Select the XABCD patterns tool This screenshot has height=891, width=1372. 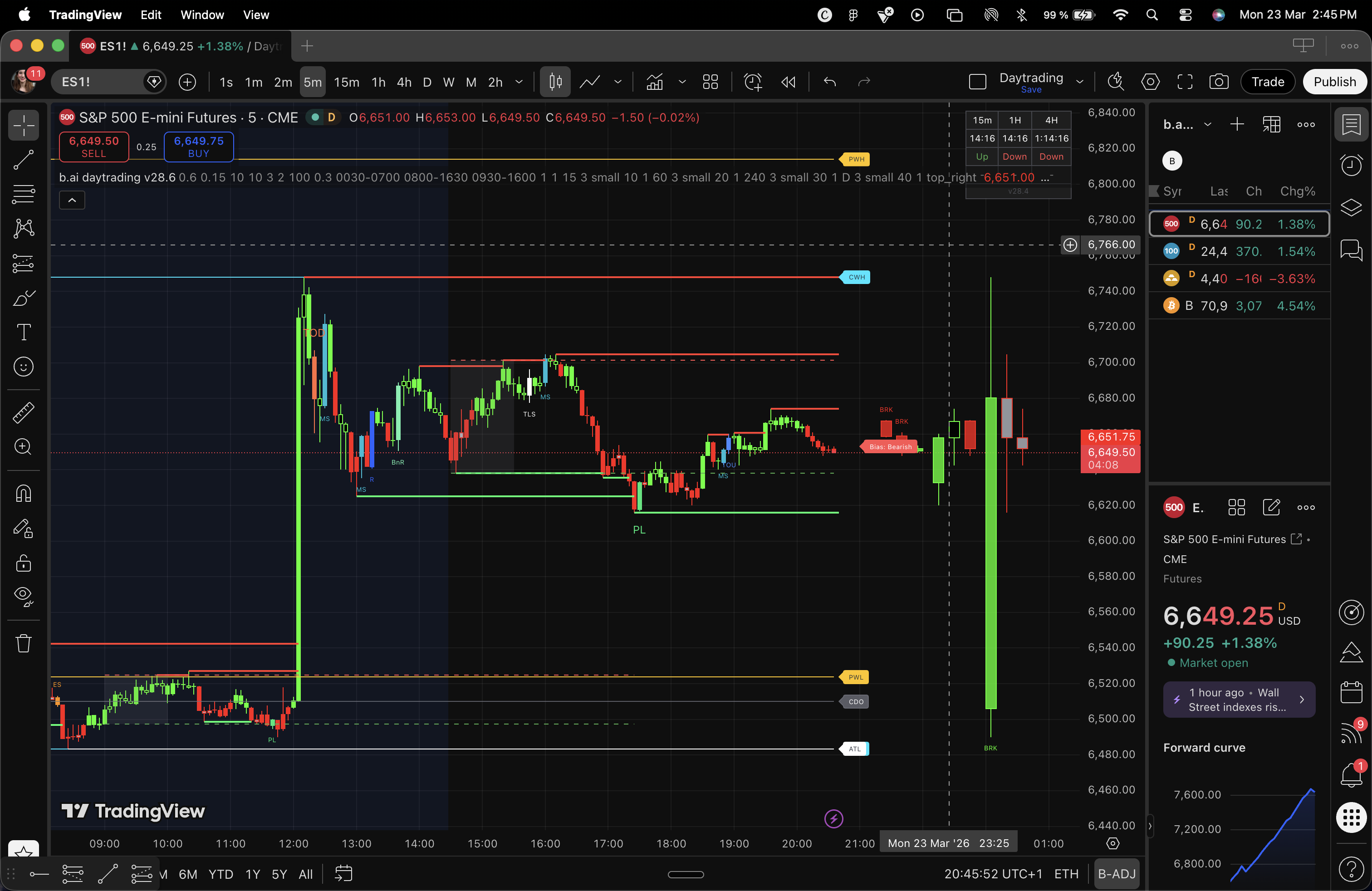click(x=24, y=229)
